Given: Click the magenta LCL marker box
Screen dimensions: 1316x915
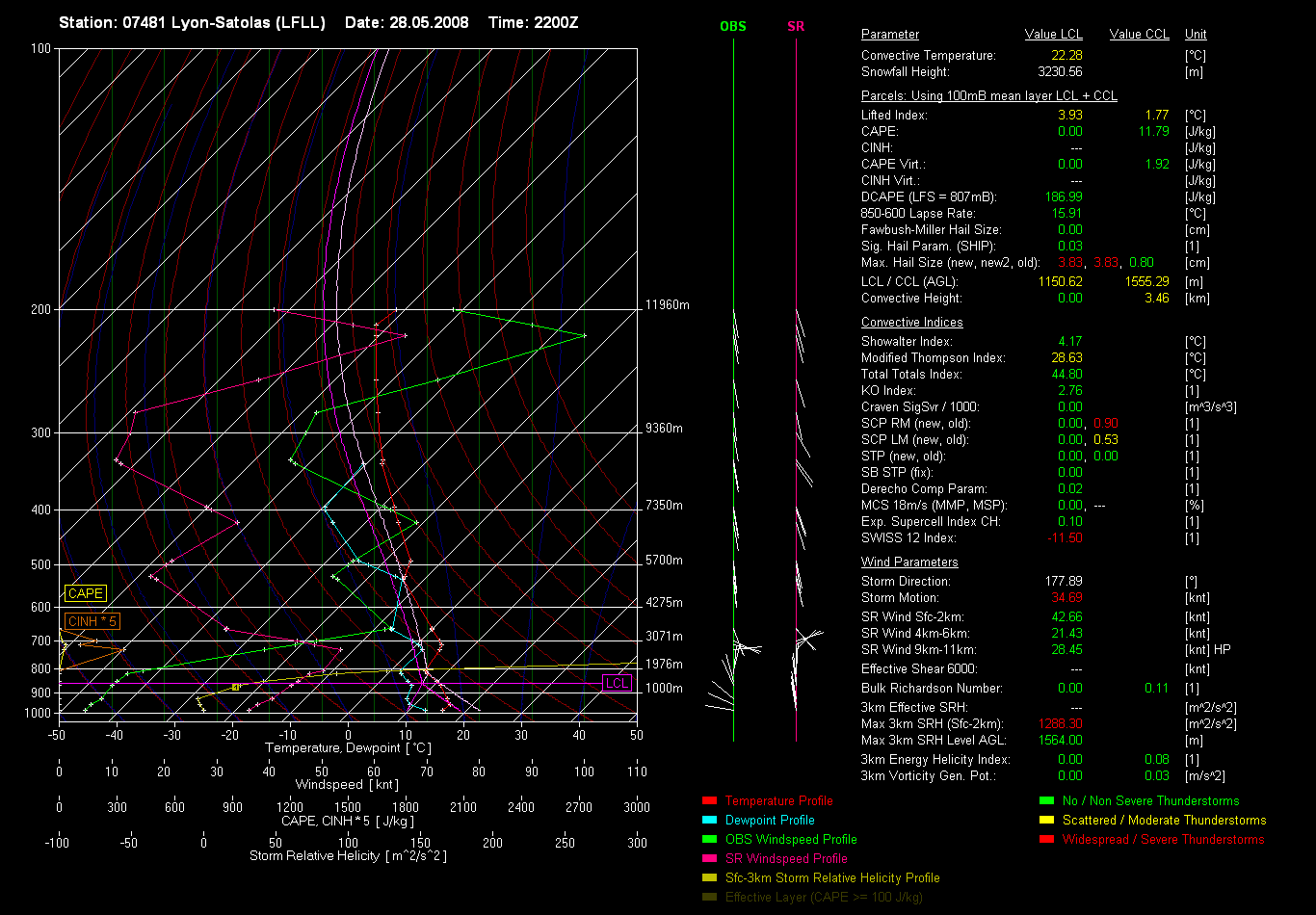Looking at the screenshot, I should [617, 683].
